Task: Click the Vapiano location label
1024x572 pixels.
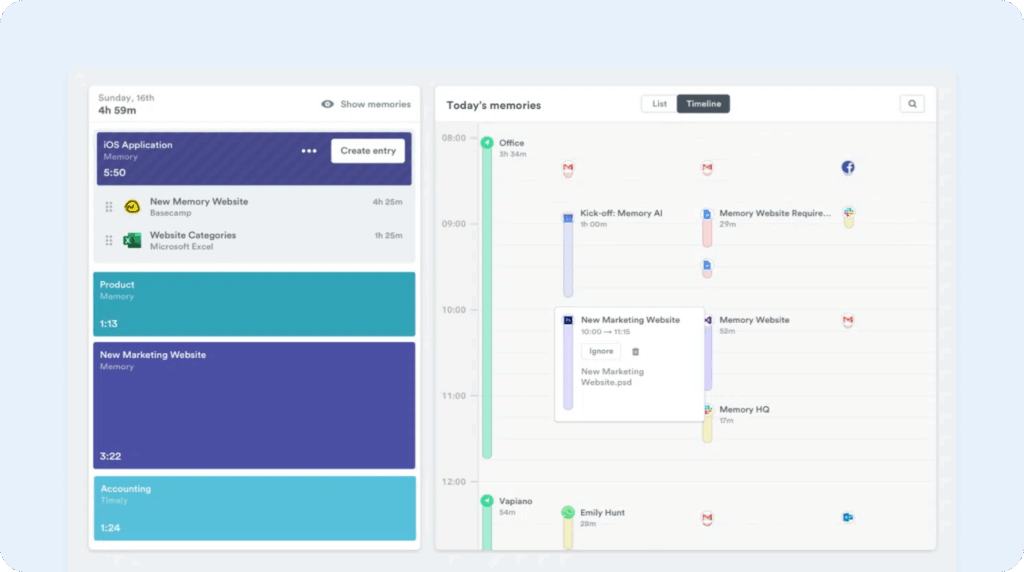Action: pos(515,501)
